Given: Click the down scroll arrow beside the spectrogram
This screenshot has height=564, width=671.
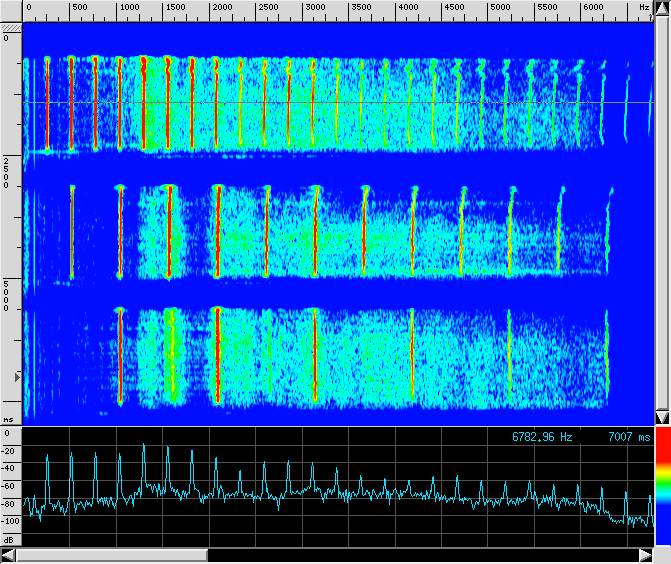Looking at the screenshot, I should 661,416.
